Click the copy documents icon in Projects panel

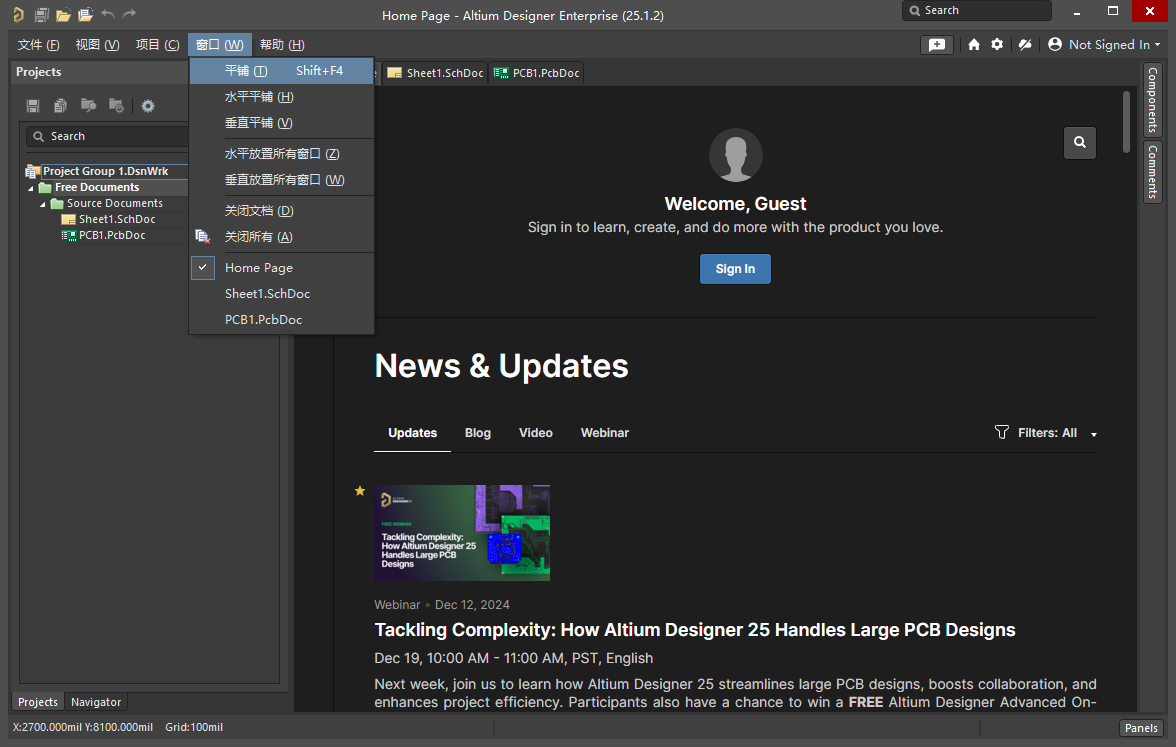tap(61, 106)
